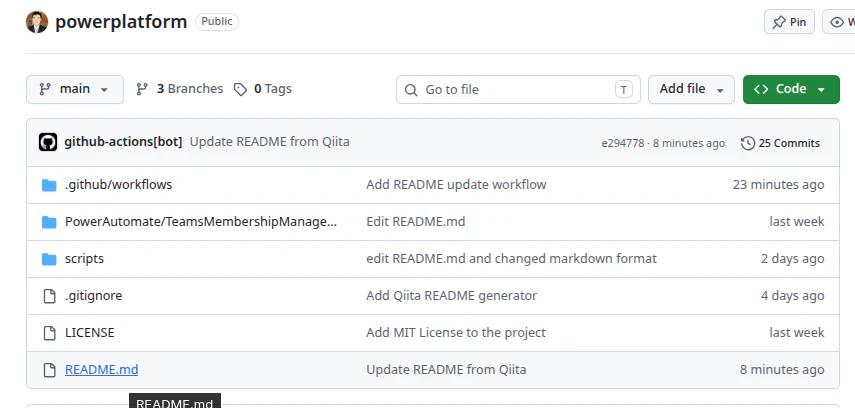Expand the Add file dropdown
855x408 pixels.
coord(691,89)
